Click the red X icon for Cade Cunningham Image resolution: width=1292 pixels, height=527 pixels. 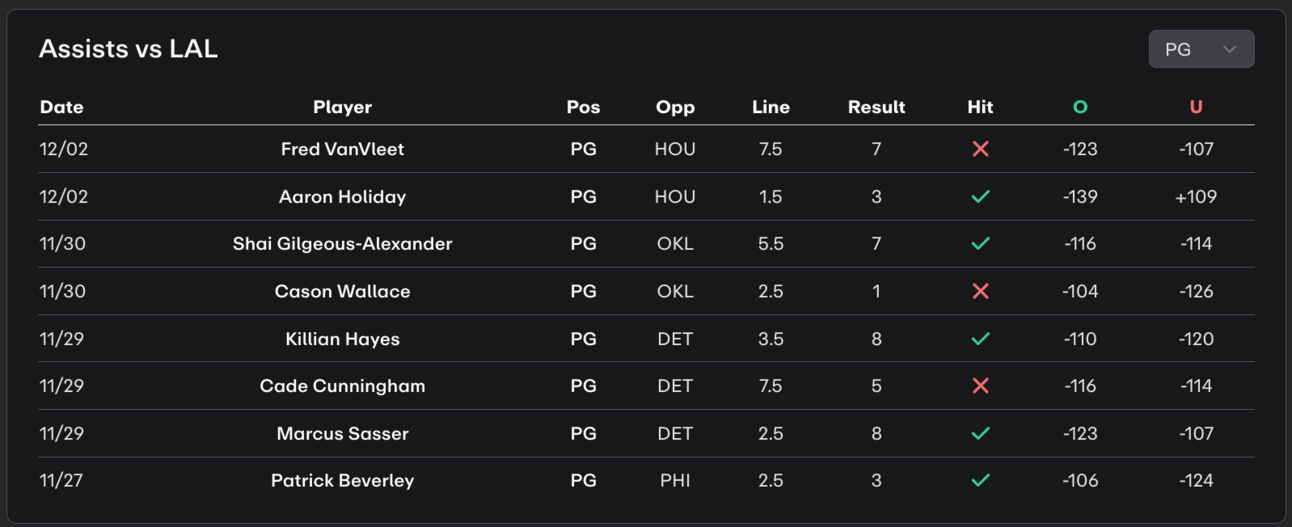[980, 386]
